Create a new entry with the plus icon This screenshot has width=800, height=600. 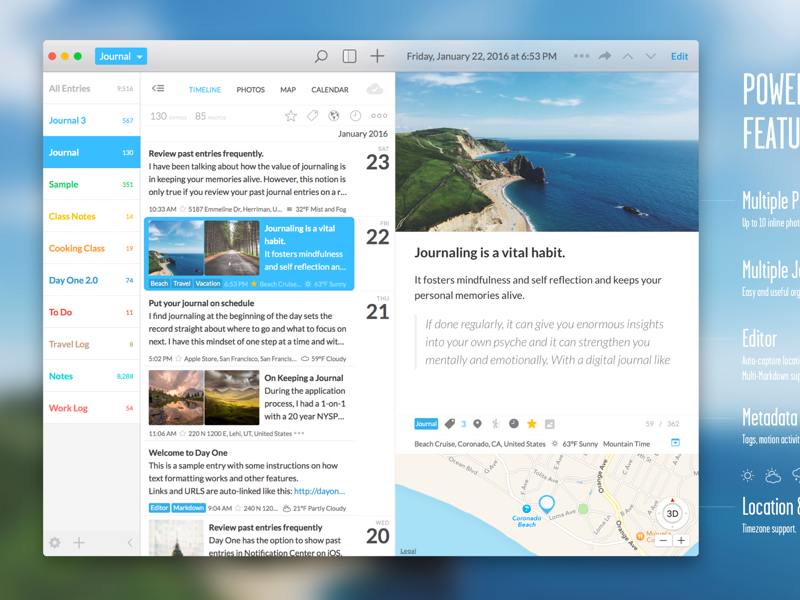[376, 56]
